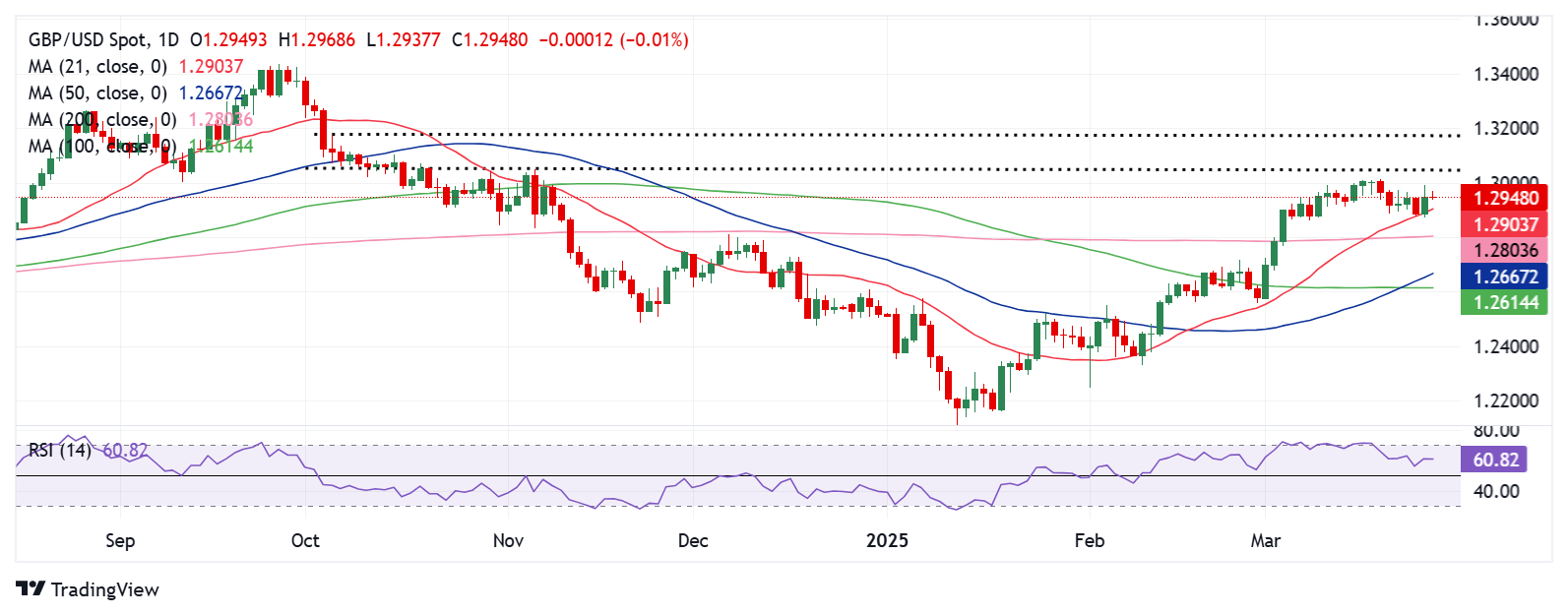Click the Sep label on time axis
This screenshot has height=616, width=1568.
120,540
